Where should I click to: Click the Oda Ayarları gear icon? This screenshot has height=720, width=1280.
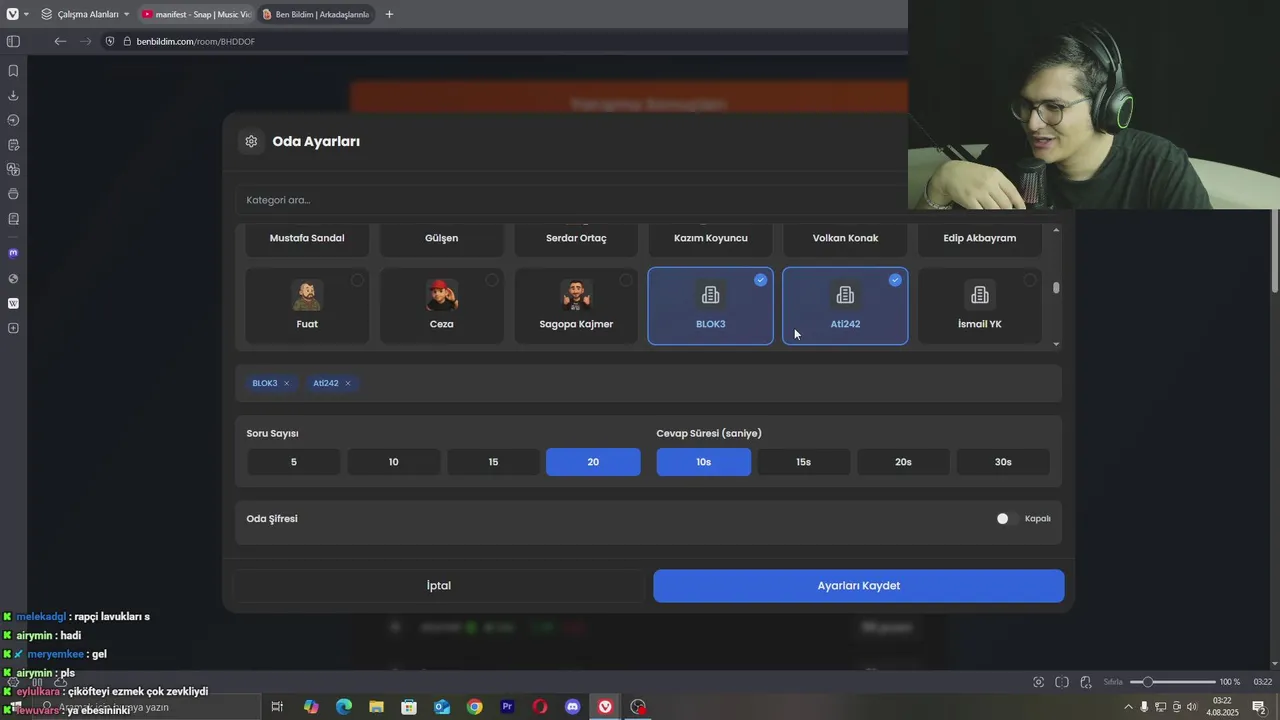[x=251, y=142]
